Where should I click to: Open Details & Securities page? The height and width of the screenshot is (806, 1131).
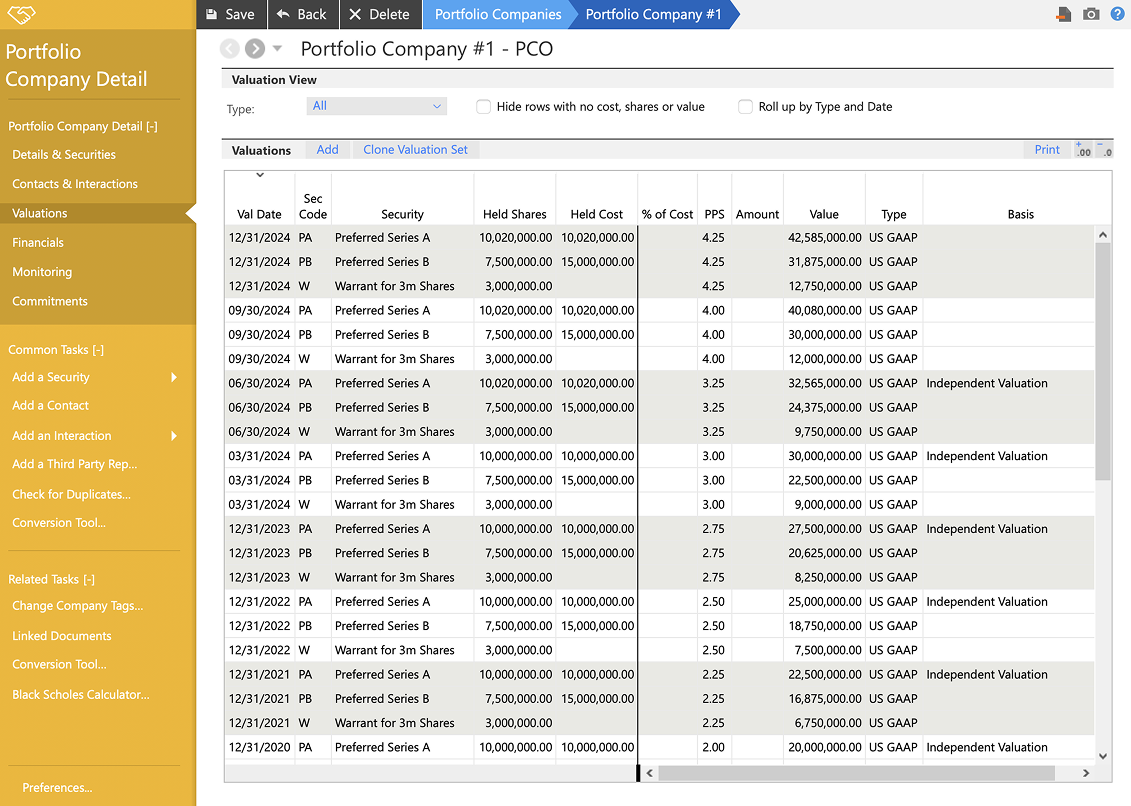pos(64,154)
